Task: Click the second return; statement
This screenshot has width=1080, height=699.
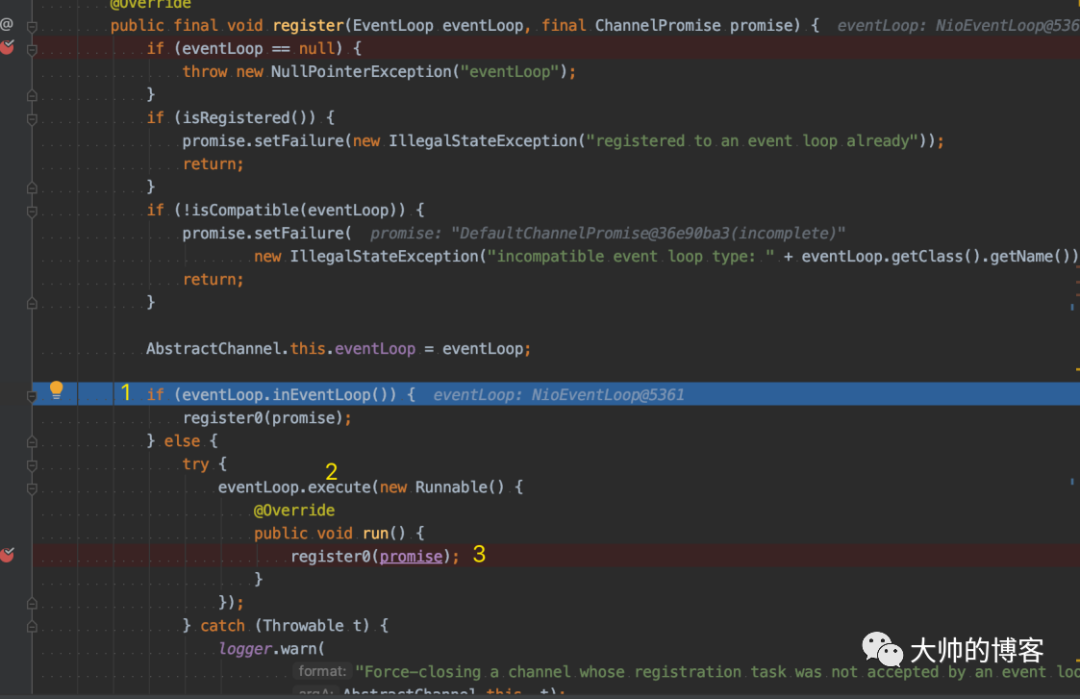Action: 213,280
